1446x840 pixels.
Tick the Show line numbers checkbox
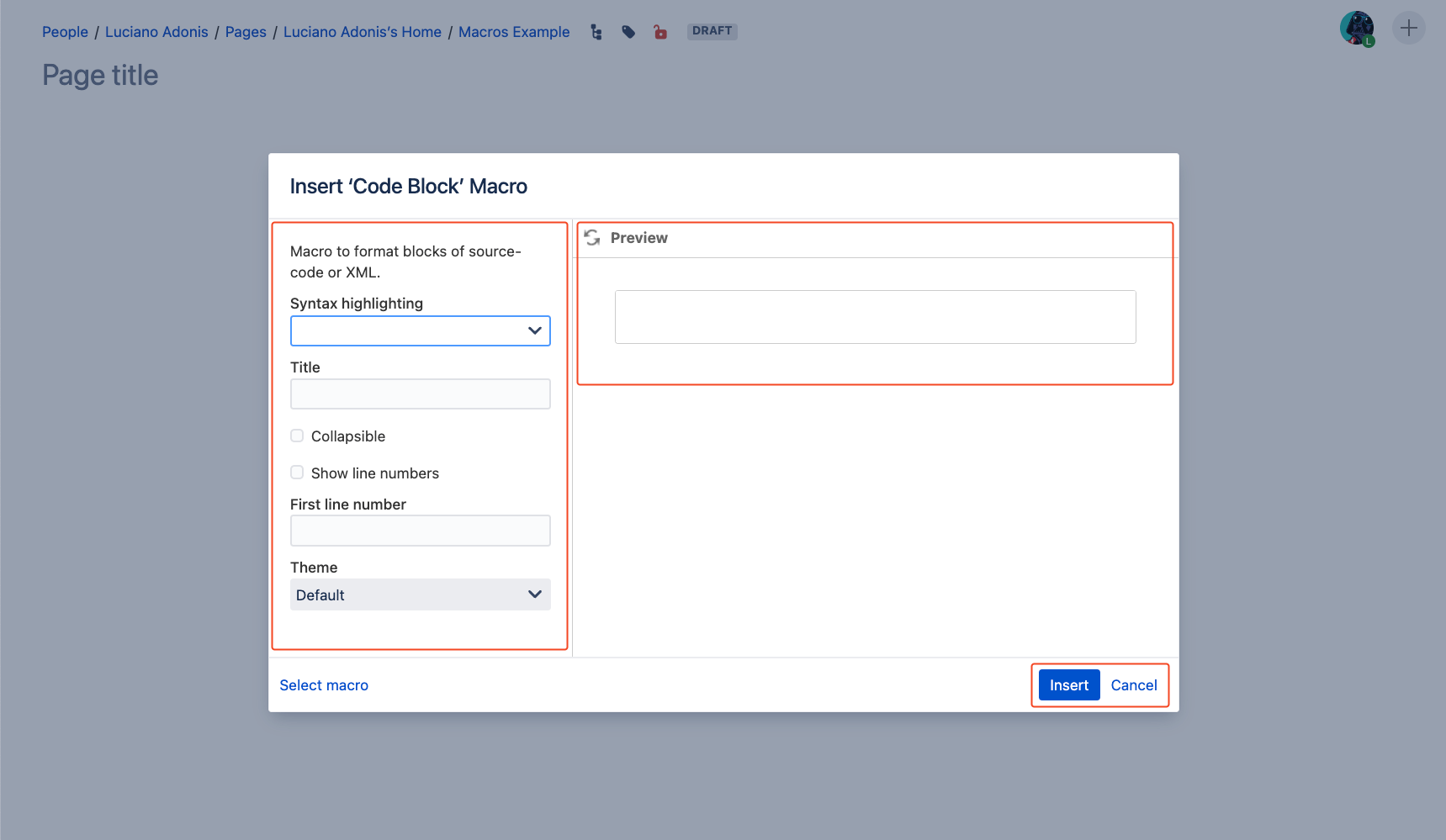click(297, 473)
